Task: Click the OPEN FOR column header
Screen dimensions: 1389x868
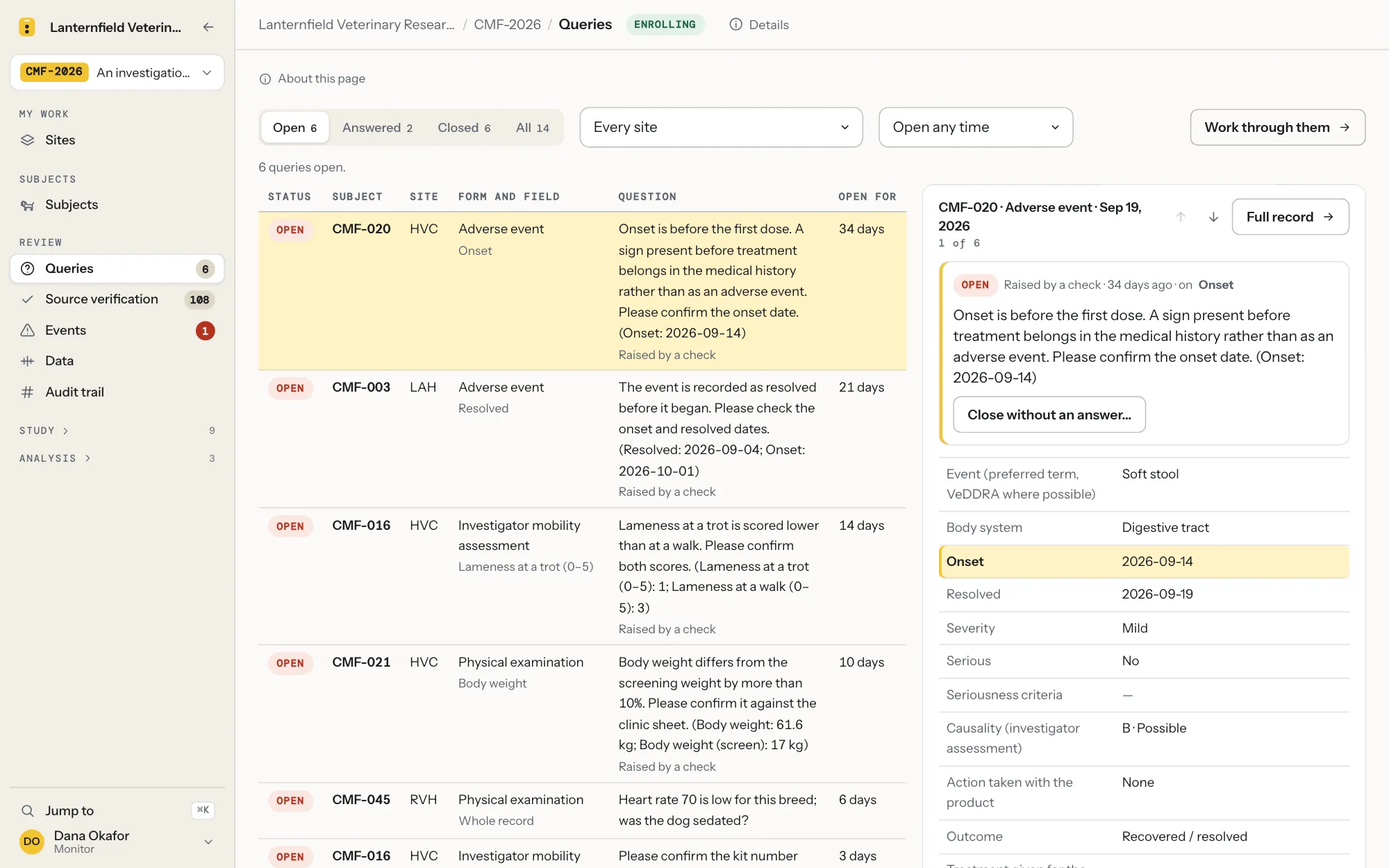Action: [x=867, y=197]
